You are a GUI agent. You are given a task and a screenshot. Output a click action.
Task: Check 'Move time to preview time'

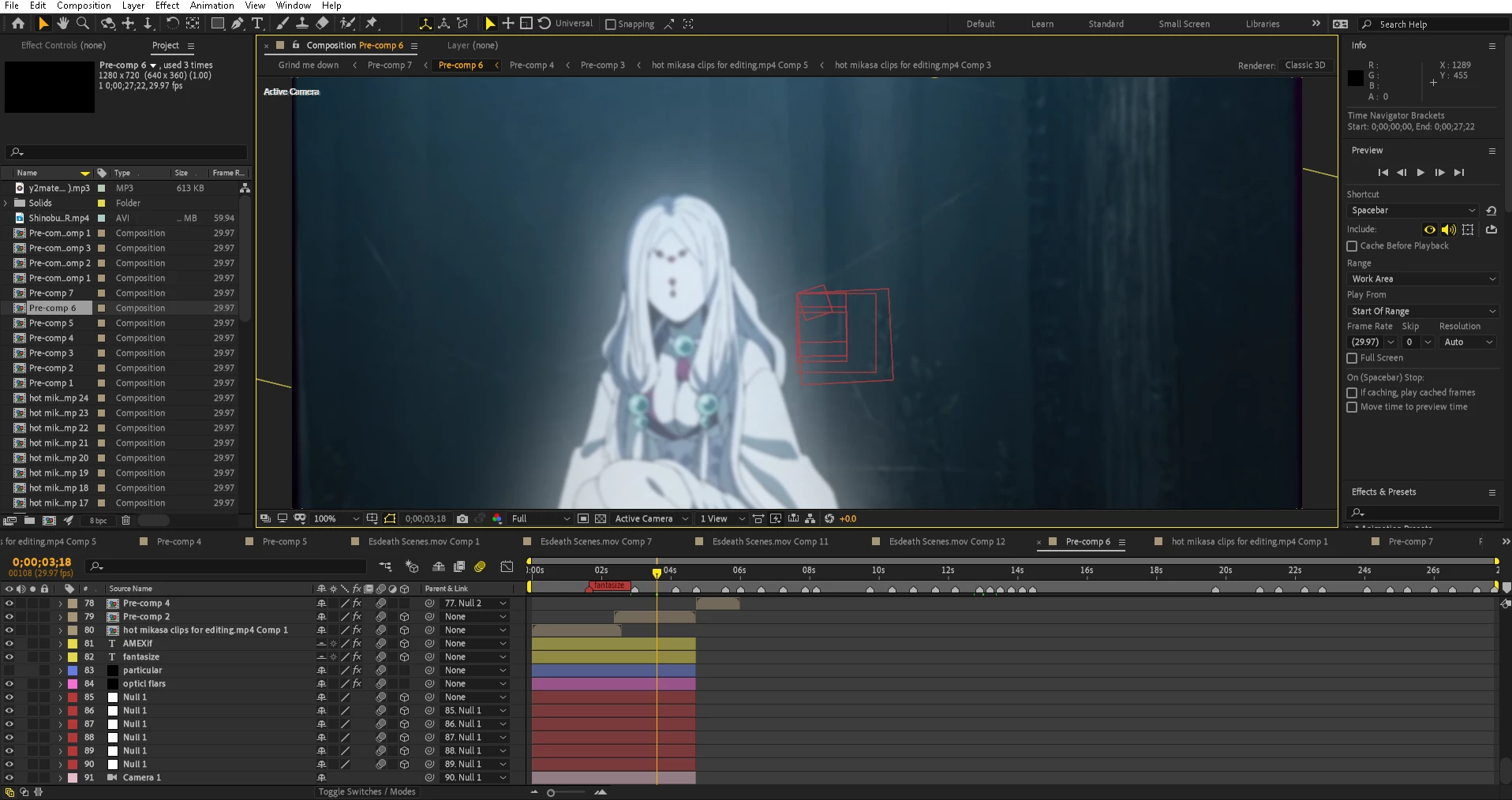click(x=1352, y=407)
